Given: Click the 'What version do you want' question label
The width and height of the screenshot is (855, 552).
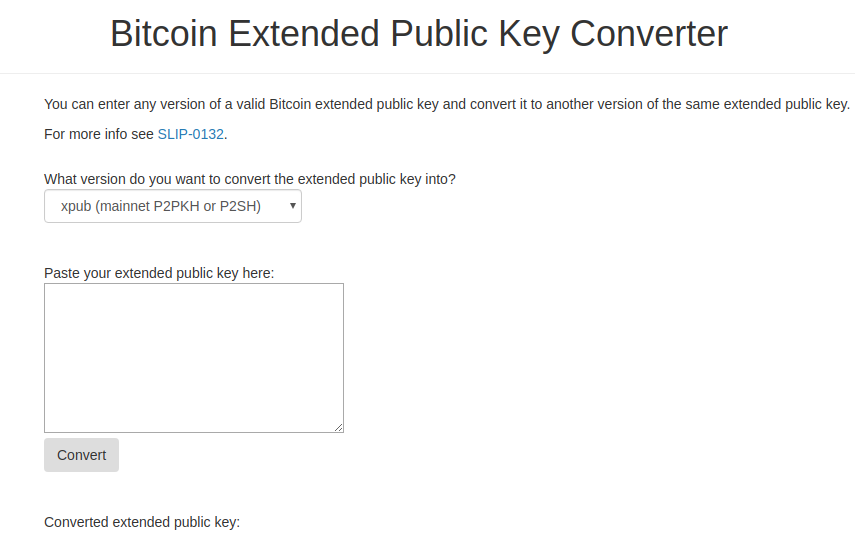Looking at the screenshot, I should pyautogui.click(x=250, y=179).
